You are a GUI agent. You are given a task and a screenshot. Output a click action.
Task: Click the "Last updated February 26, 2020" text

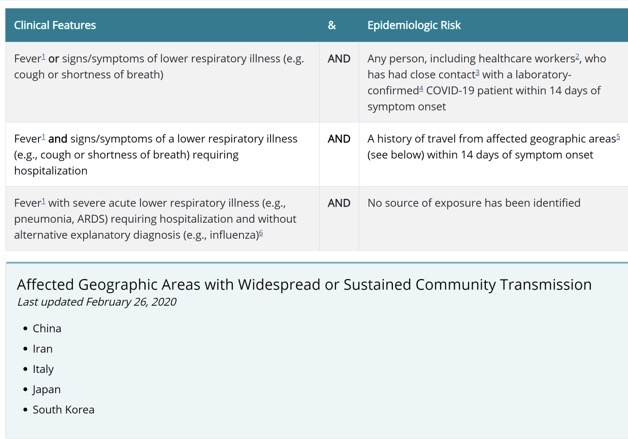(97, 302)
